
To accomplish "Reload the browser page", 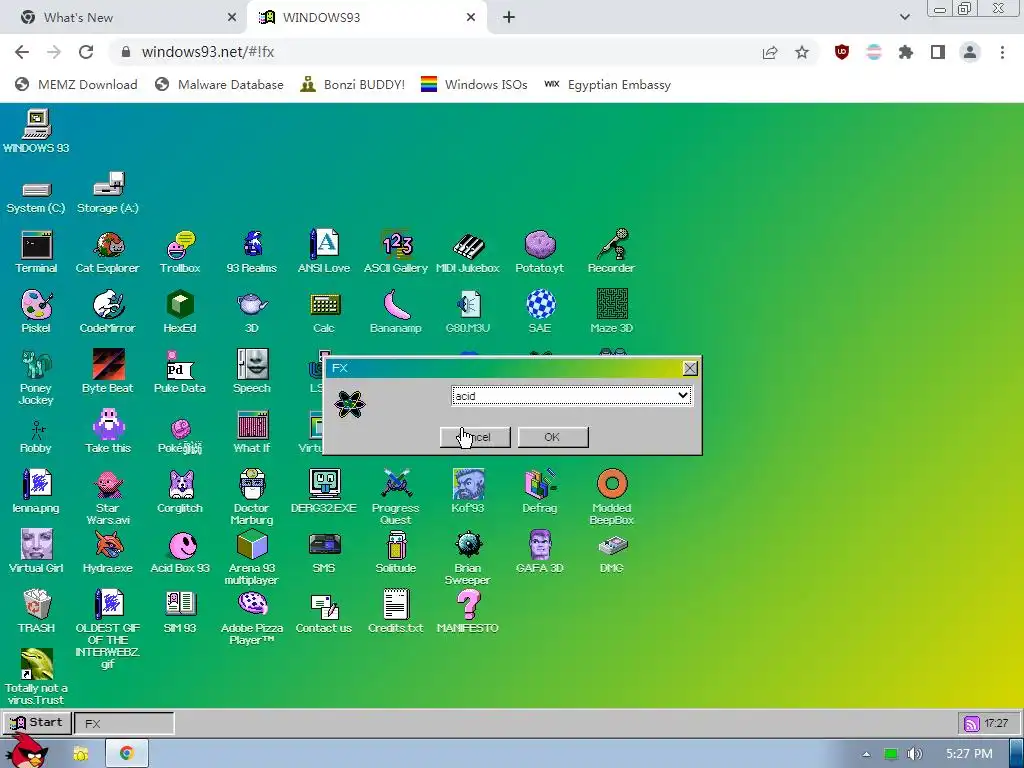I will [86, 52].
